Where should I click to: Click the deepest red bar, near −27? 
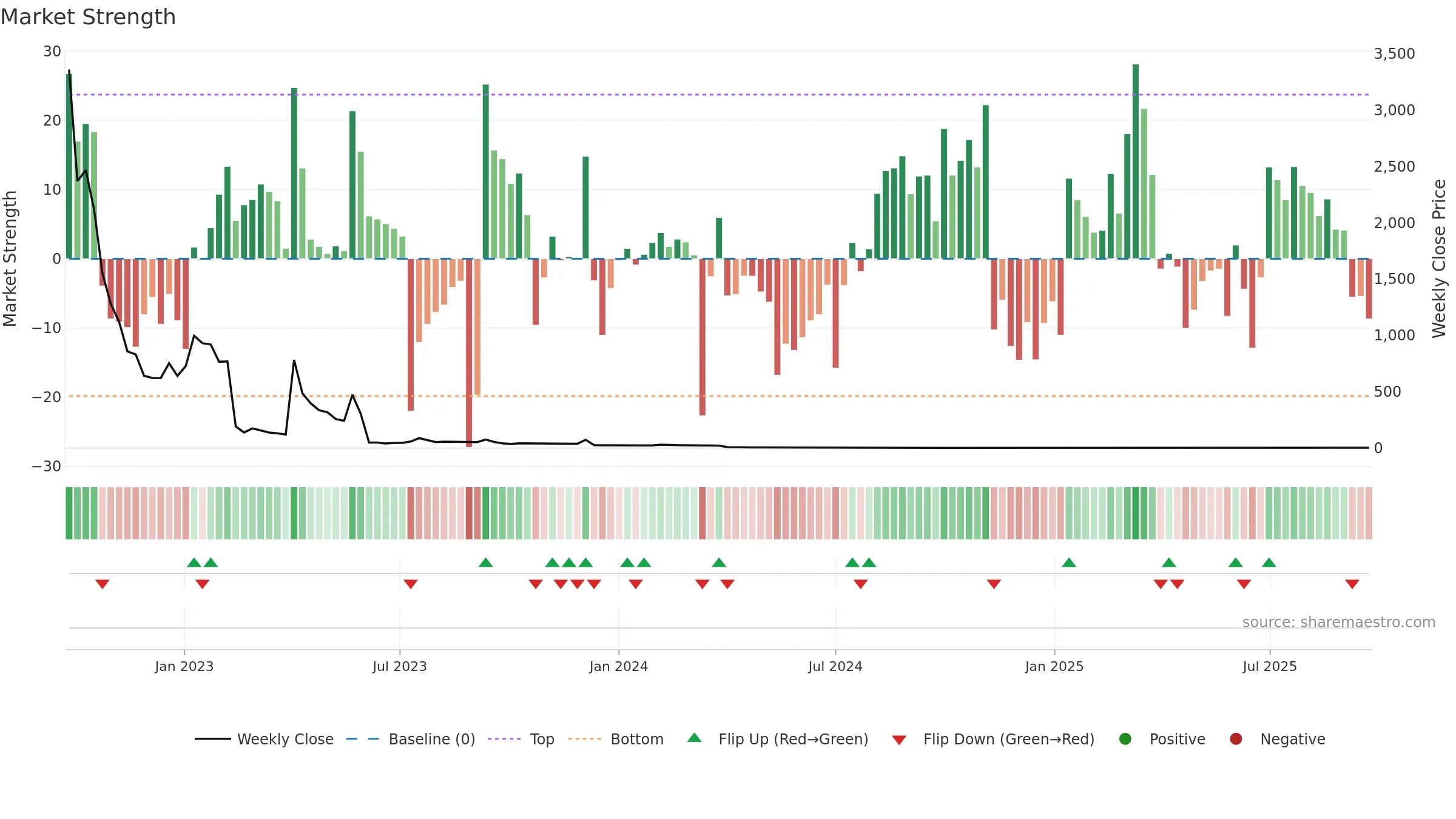(x=469, y=353)
